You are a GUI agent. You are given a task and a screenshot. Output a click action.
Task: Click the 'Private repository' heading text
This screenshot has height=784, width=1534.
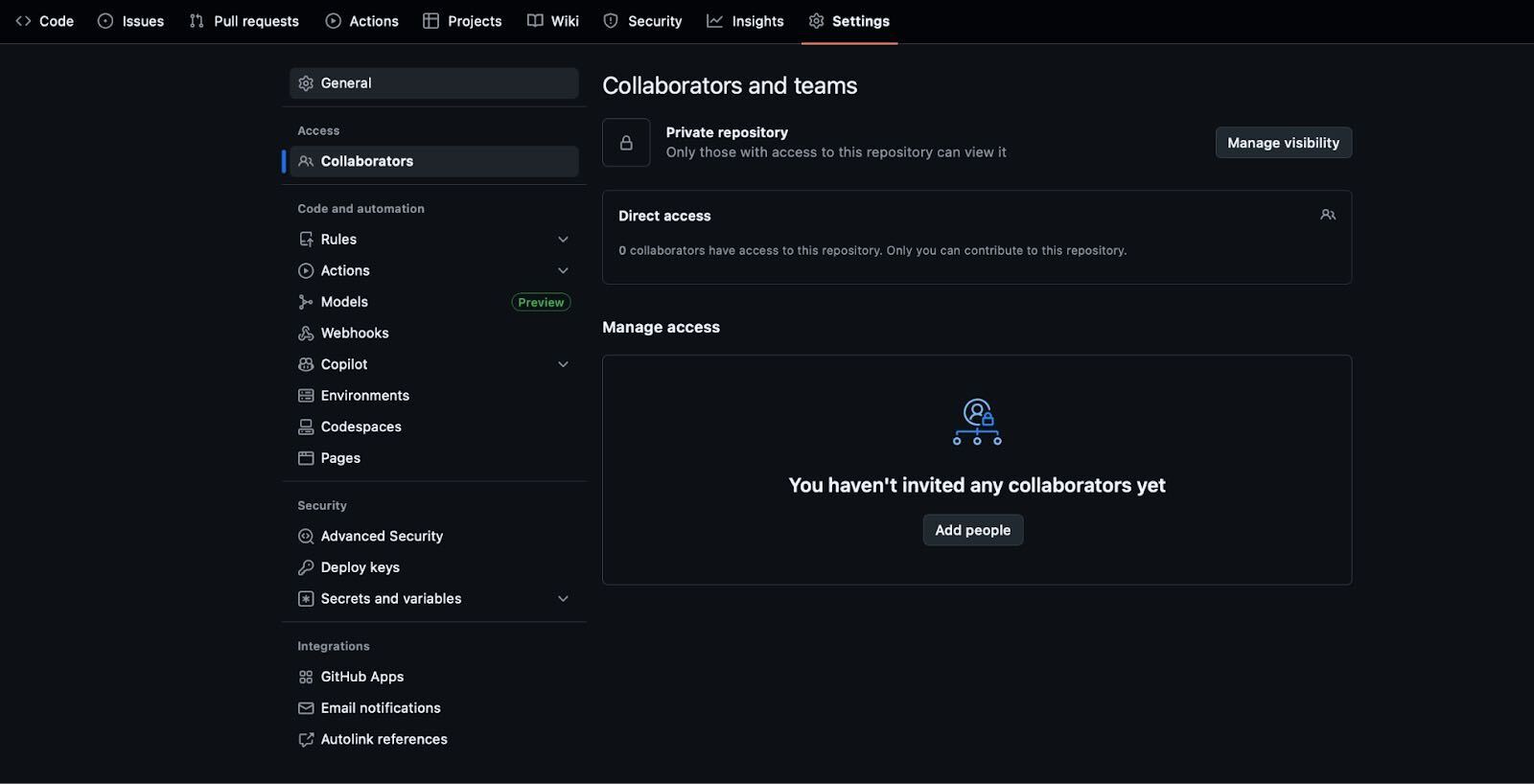(x=727, y=132)
